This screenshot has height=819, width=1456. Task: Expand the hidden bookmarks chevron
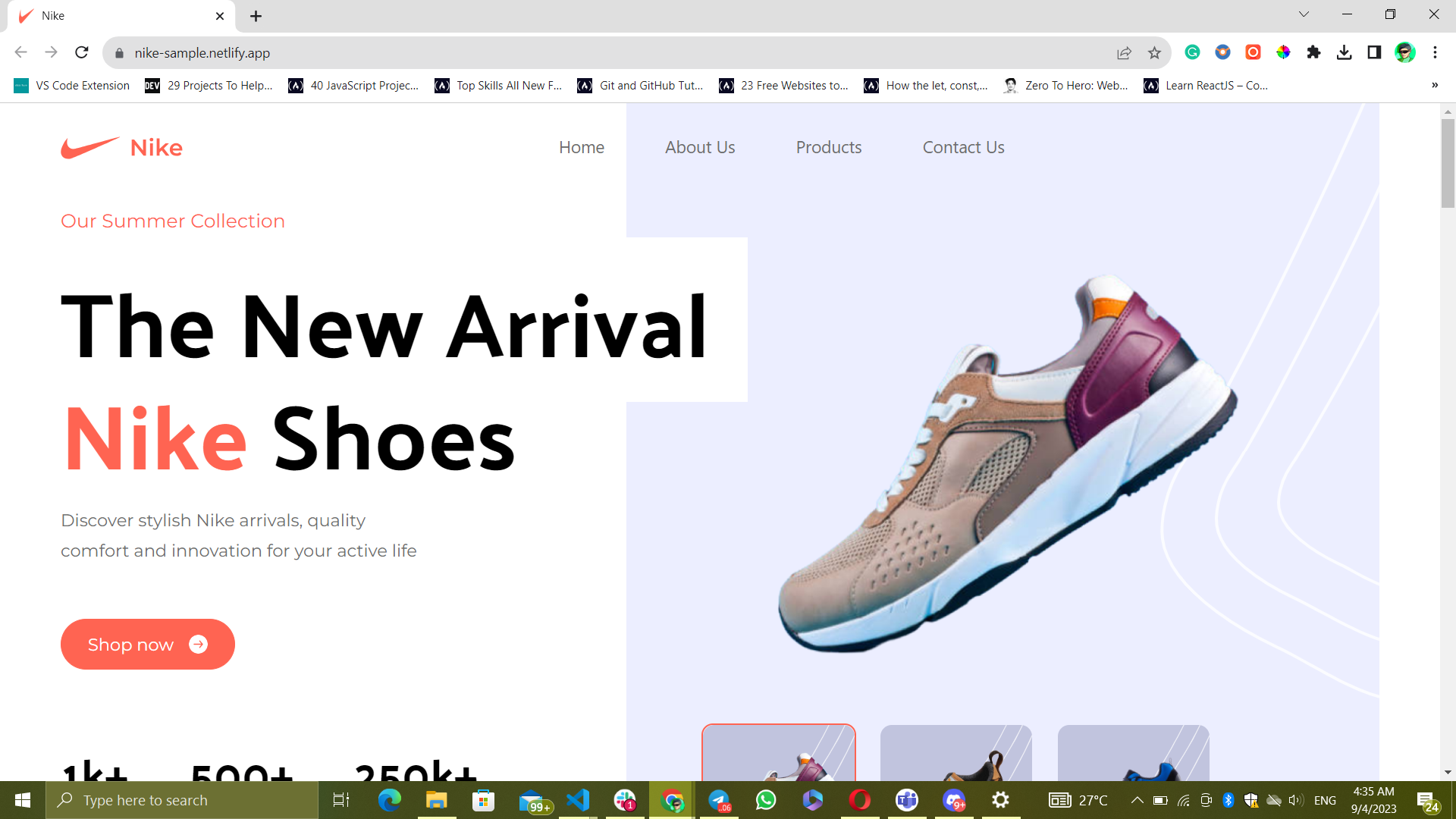click(x=1435, y=85)
